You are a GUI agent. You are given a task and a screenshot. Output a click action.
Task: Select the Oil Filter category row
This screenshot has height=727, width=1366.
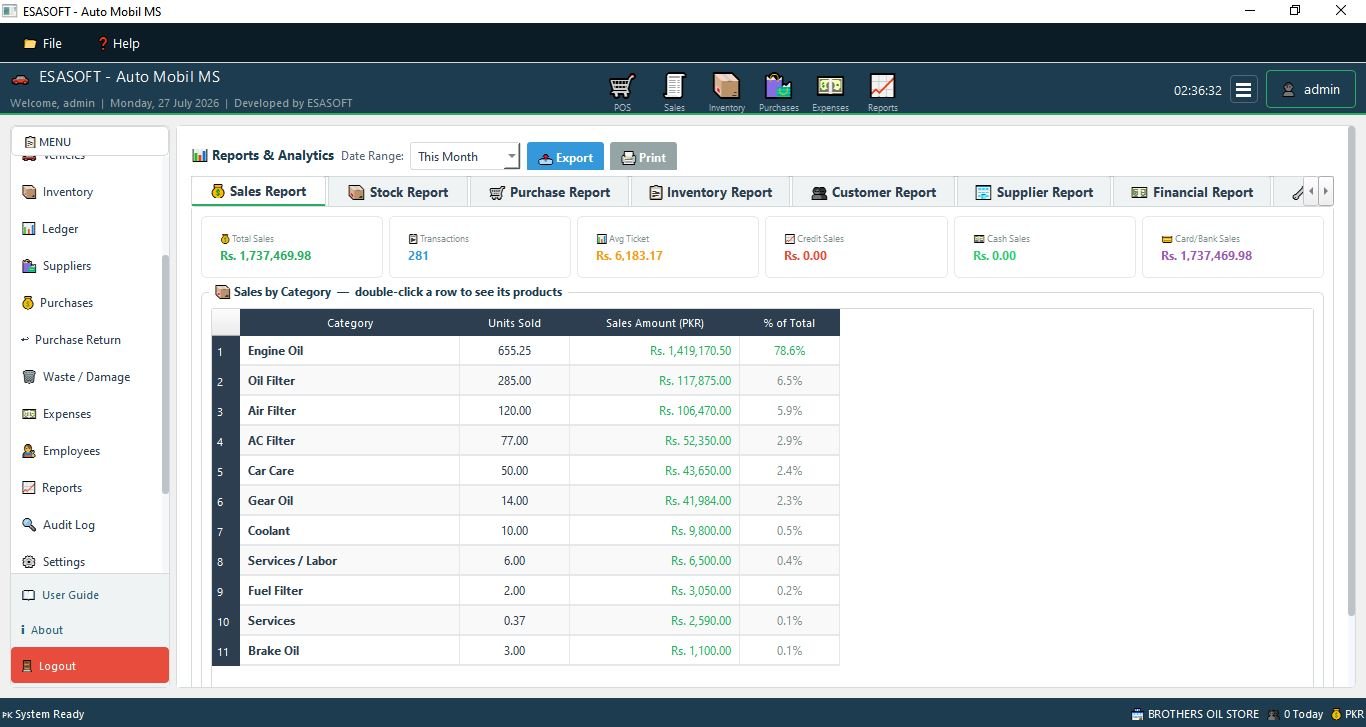click(x=526, y=381)
